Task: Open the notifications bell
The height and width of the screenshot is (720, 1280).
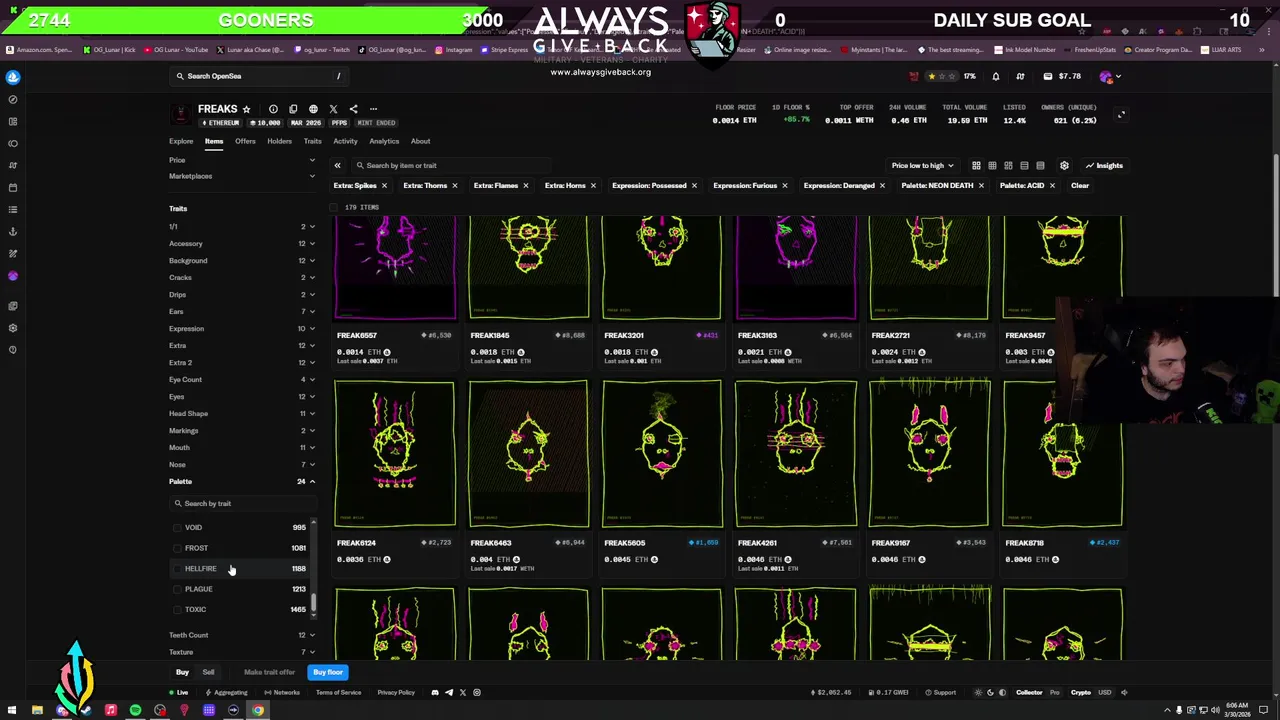Action: (x=995, y=76)
